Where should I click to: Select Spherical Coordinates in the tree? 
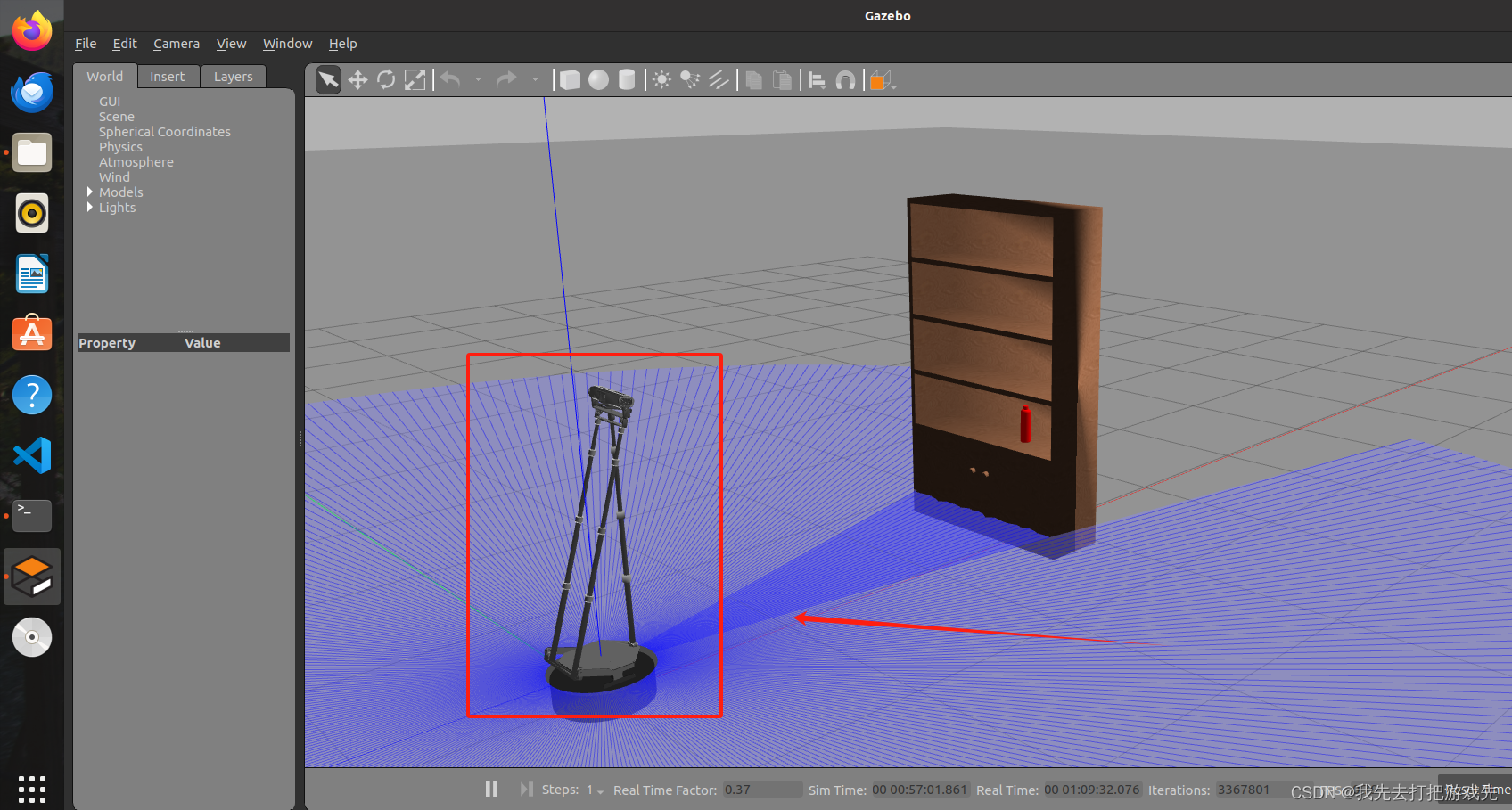pos(165,132)
